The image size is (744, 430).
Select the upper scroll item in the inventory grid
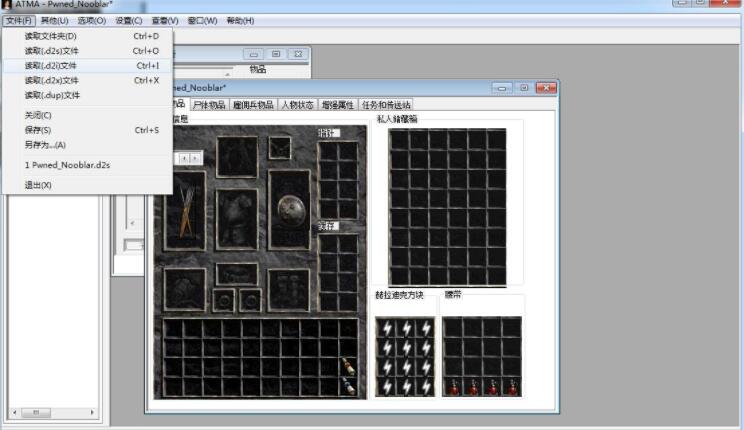348,366
